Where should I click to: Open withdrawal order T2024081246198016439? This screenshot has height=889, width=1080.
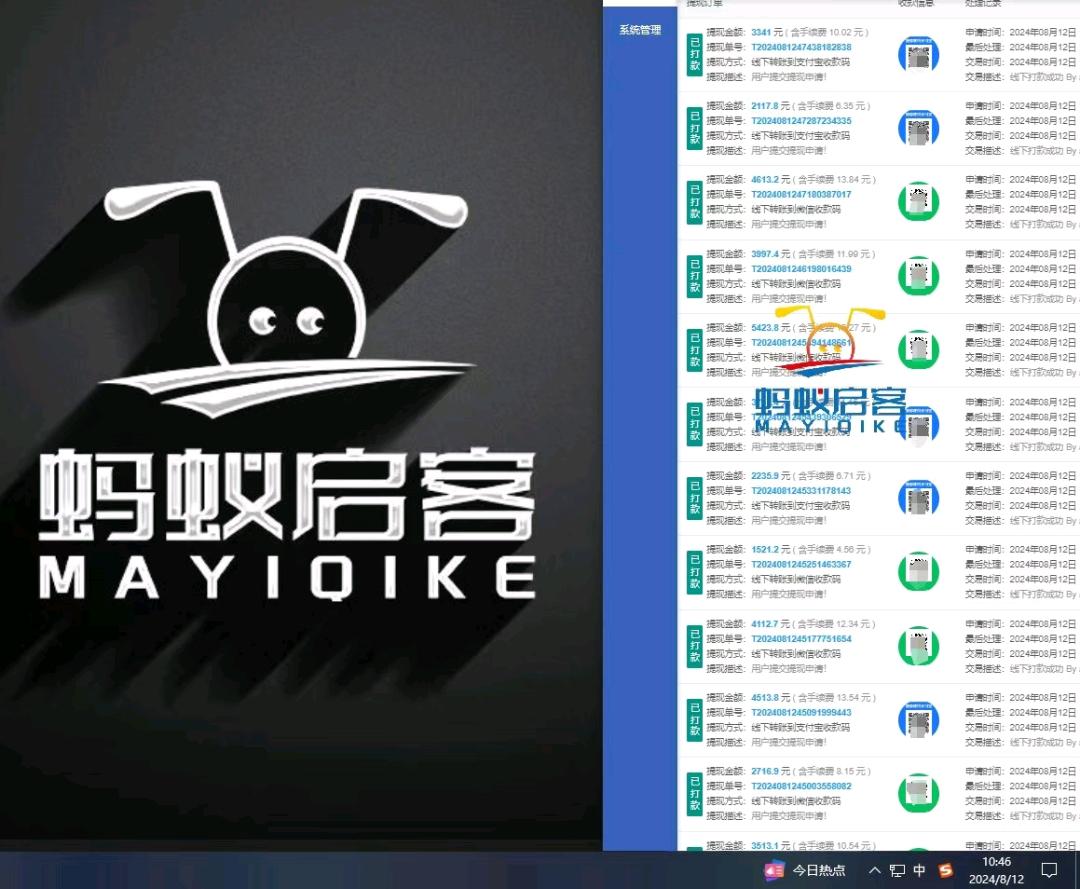(x=801, y=269)
